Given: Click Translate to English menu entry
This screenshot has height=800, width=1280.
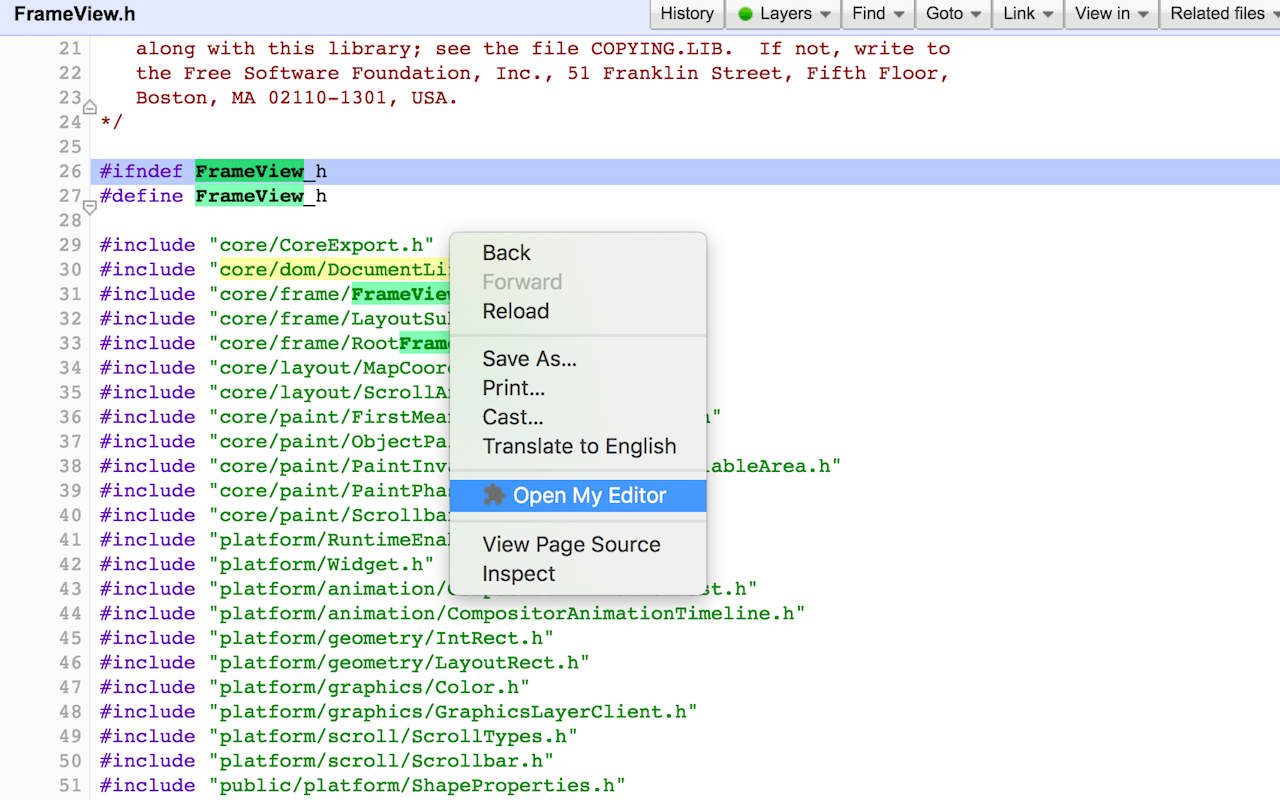Looking at the screenshot, I should pos(579,446).
